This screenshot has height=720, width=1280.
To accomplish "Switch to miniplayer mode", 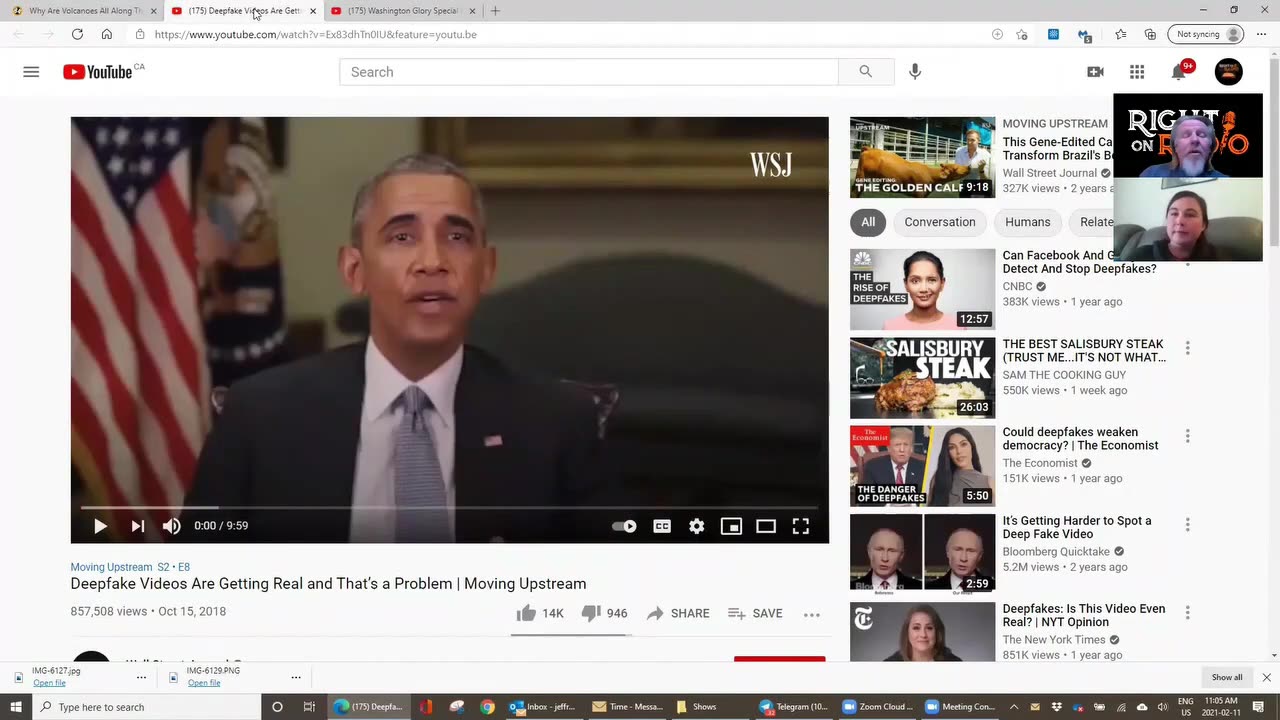I will pyautogui.click(x=732, y=526).
